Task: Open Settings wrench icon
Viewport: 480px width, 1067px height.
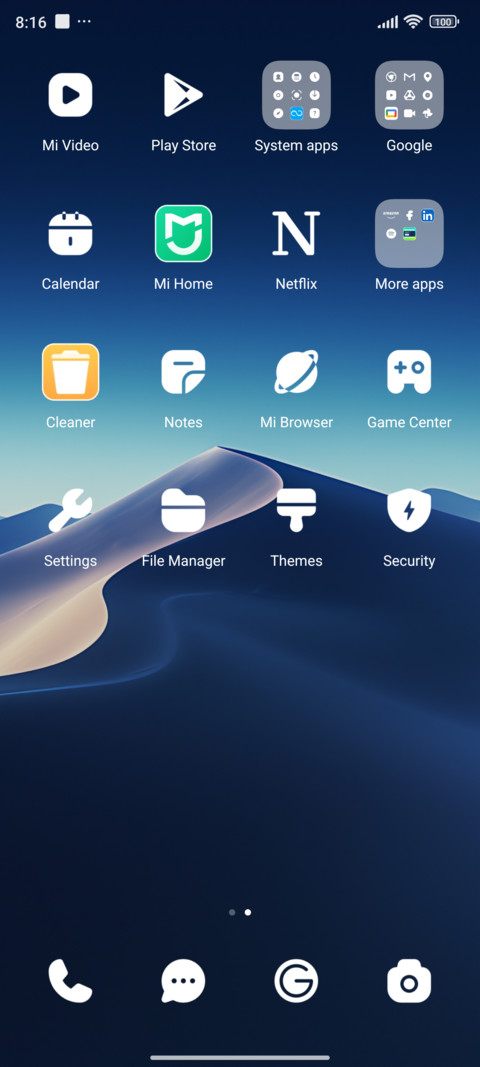Action: [70, 510]
